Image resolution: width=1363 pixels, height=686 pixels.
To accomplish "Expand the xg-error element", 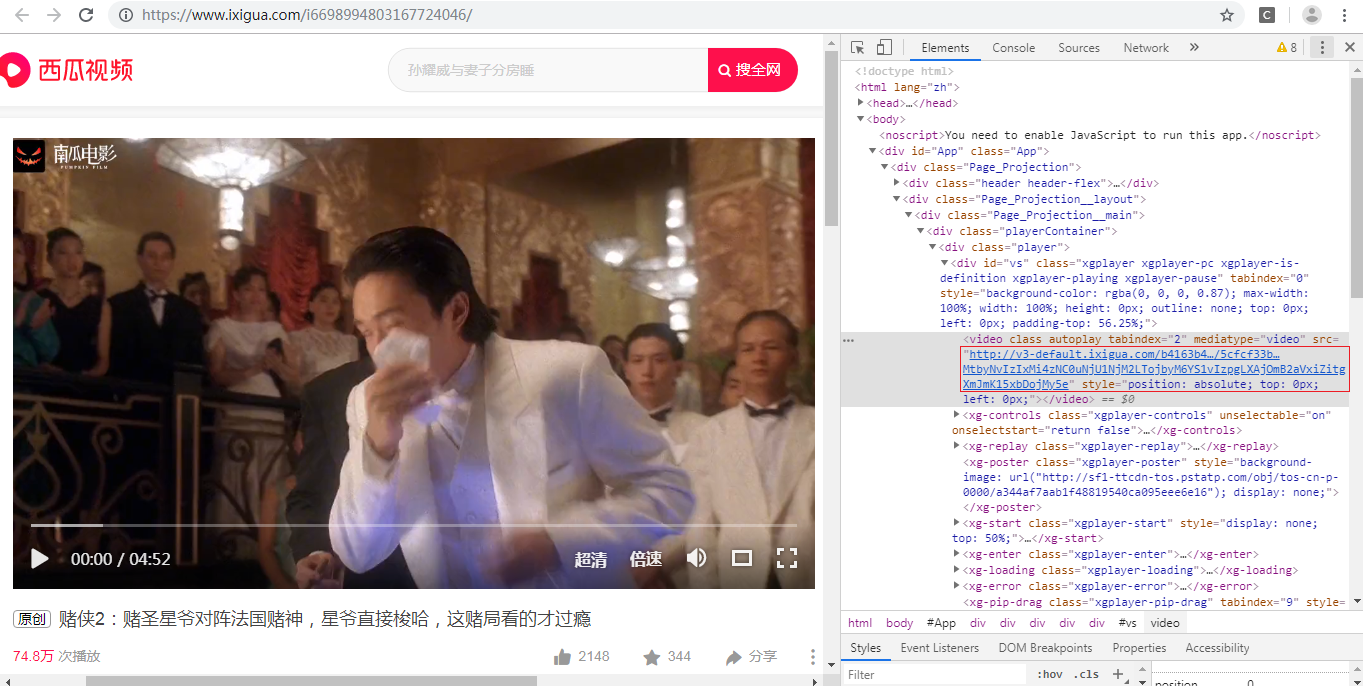I will click(957, 586).
